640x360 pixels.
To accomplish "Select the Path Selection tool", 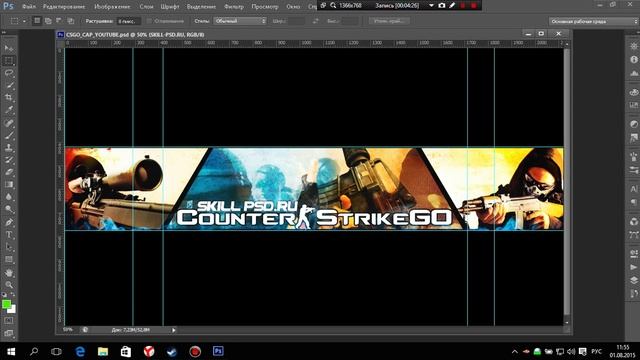I will 9,247.
